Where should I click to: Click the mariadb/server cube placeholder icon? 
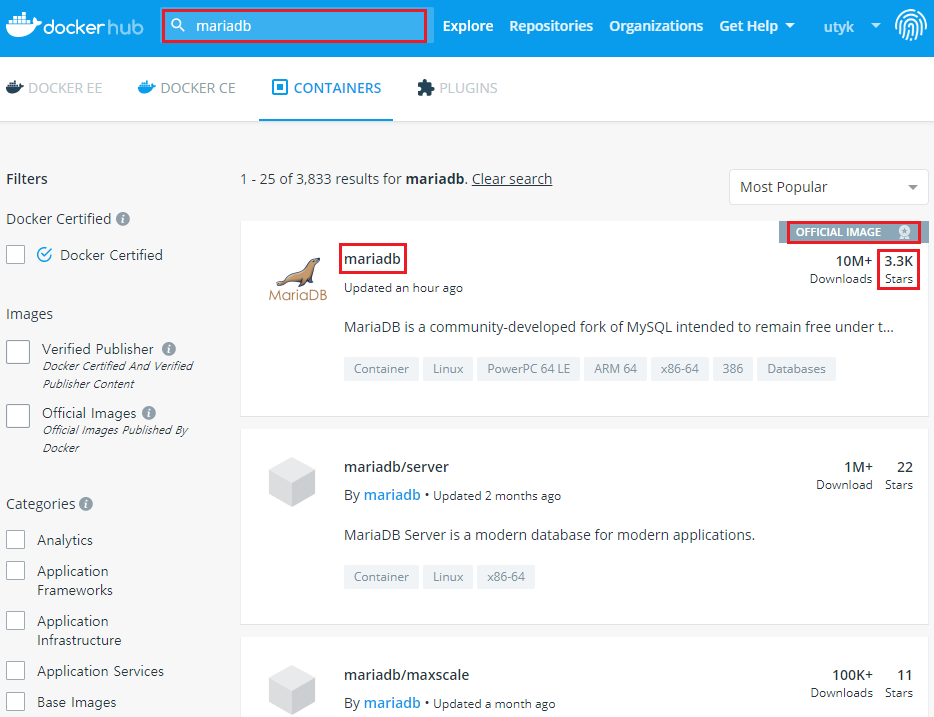point(292,482)
